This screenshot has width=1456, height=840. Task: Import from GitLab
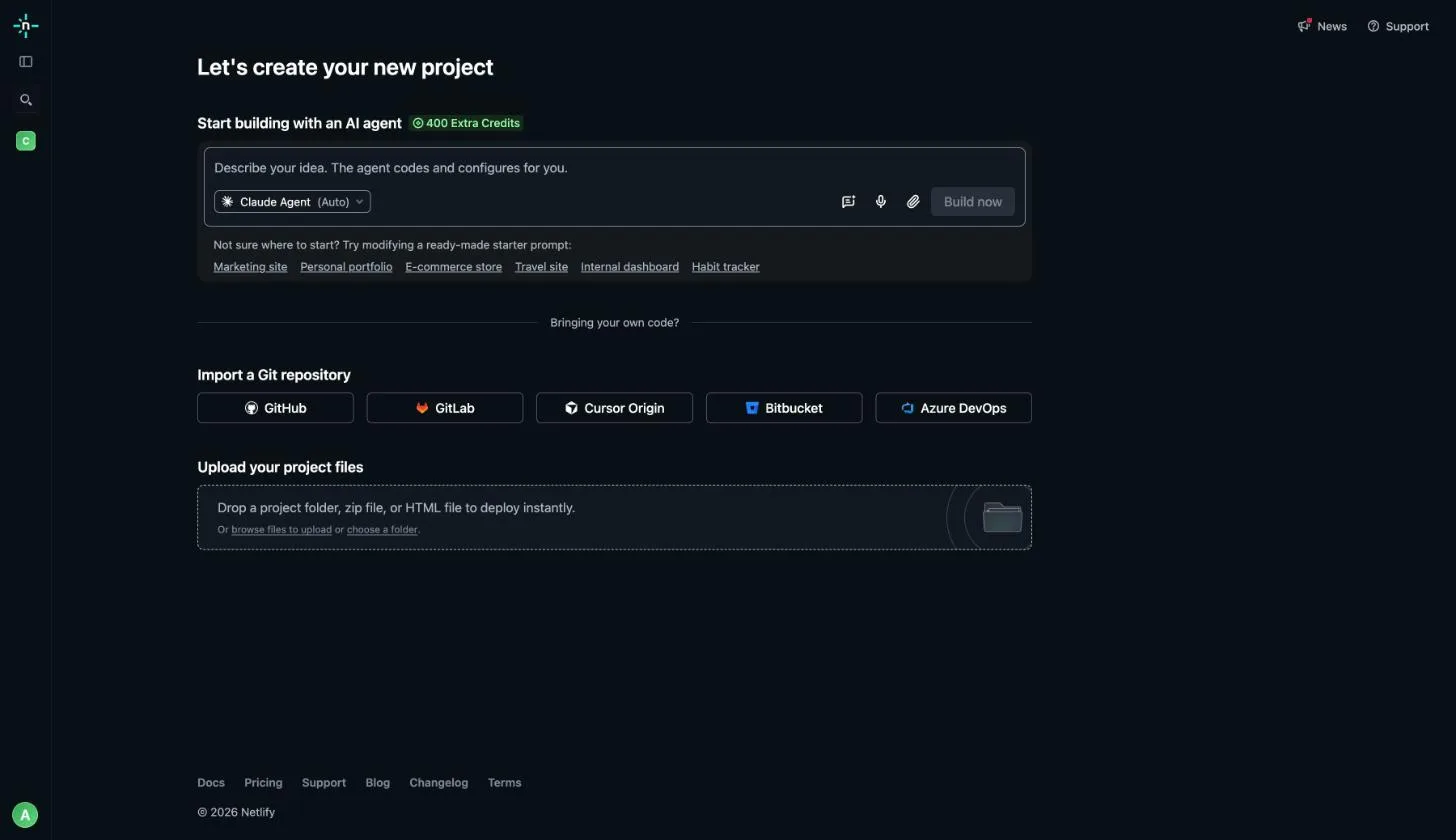pyautogui.click(x=445, y=408)
